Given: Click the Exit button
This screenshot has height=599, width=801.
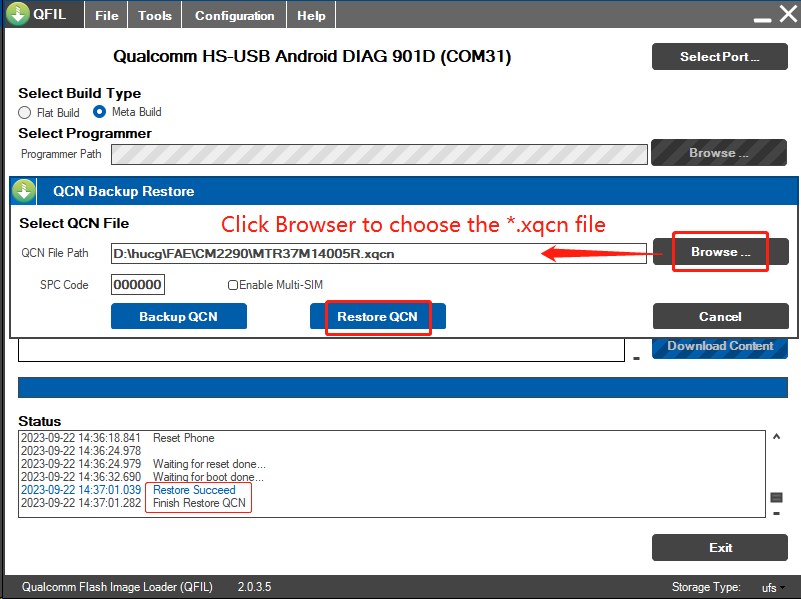Looking at the screenshot, I should click(720, 548).
